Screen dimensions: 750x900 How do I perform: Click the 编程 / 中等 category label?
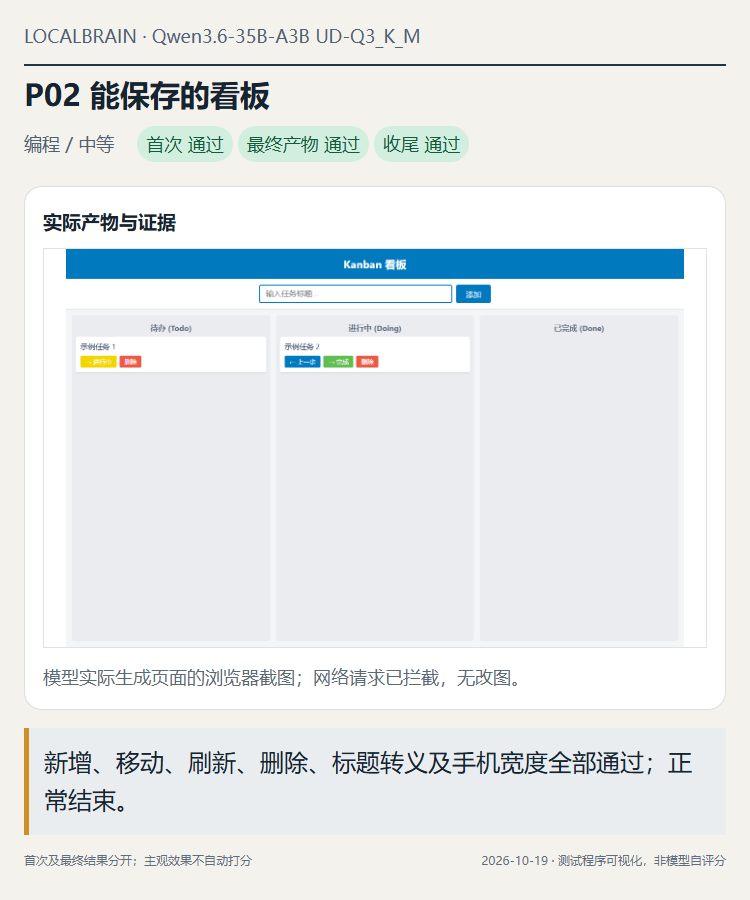pos(69,144)
